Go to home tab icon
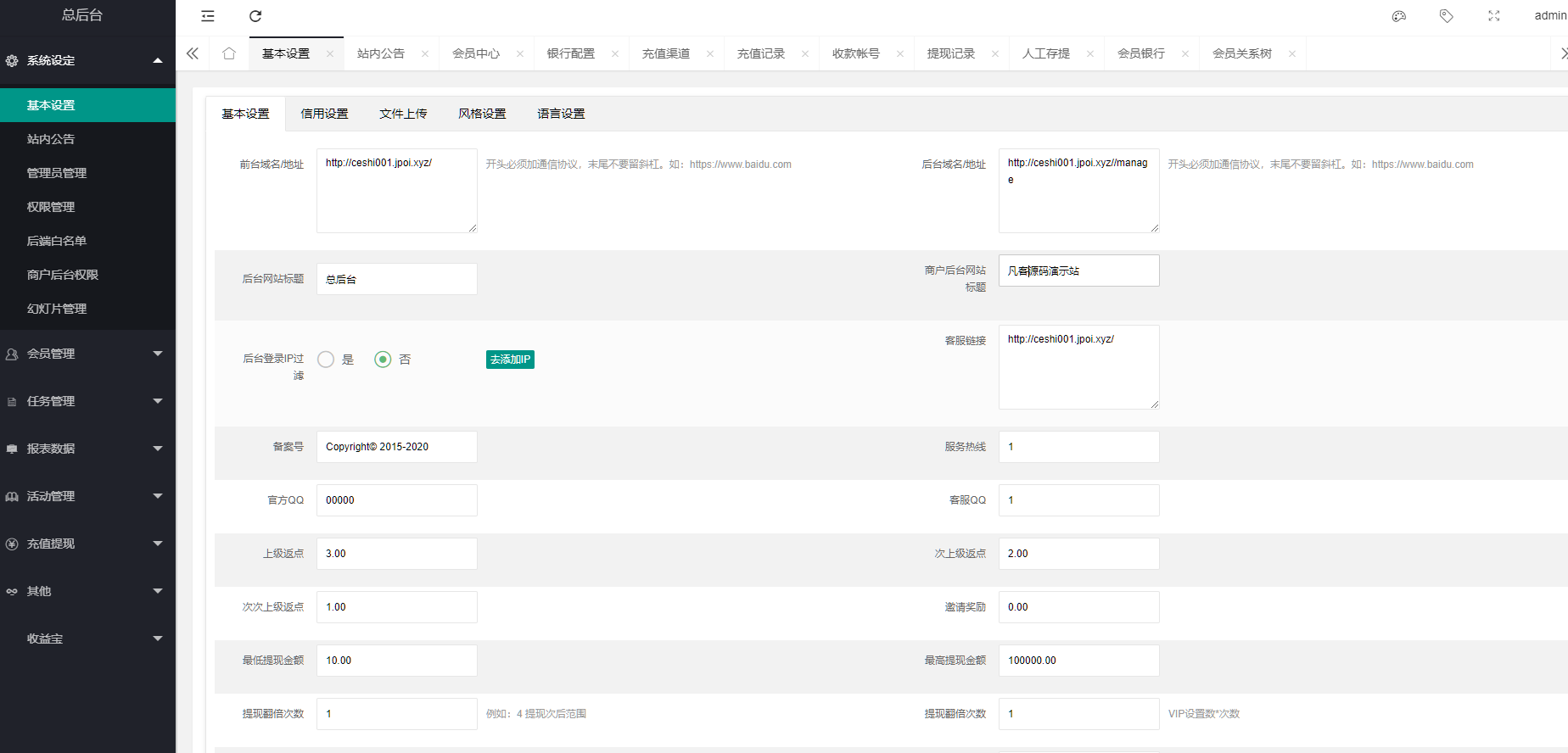Viewport: 1568px width, 753px height. [229, 53]
